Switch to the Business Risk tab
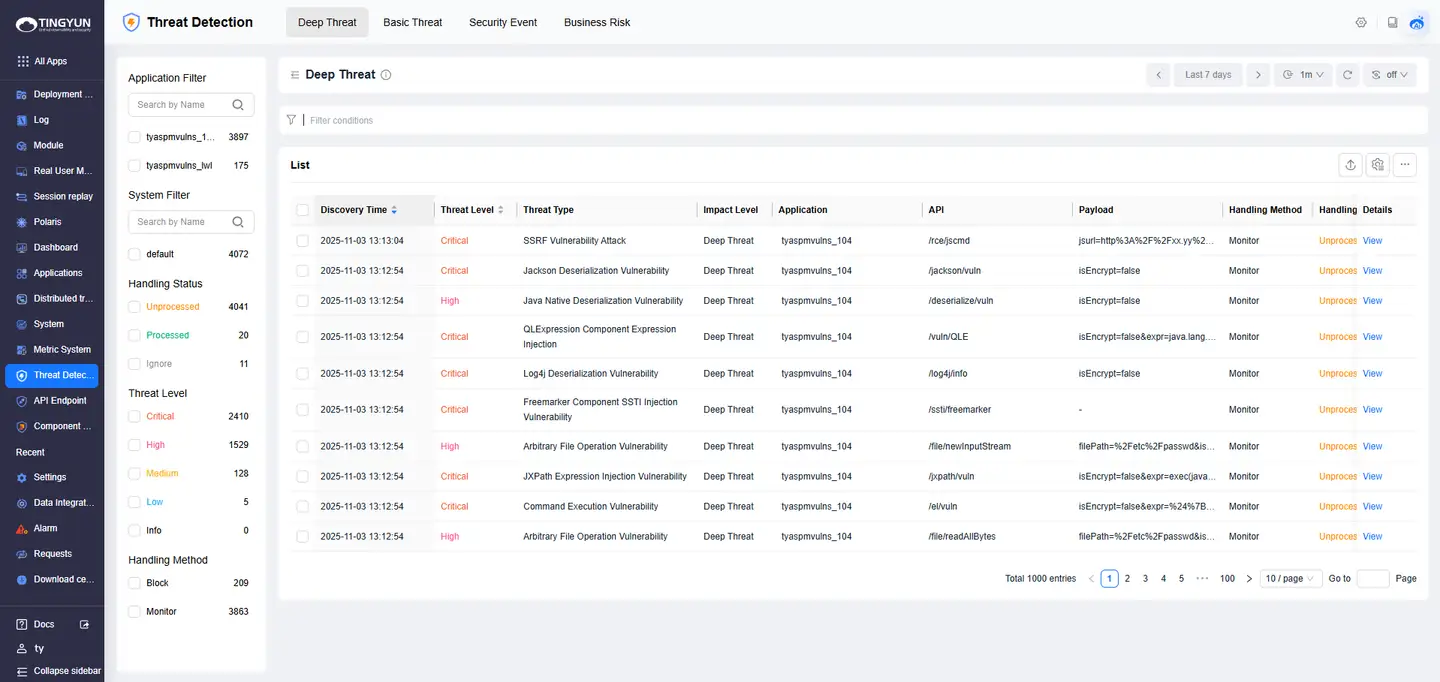Viewport: 1440px width, 682px height. coord(597,22)
